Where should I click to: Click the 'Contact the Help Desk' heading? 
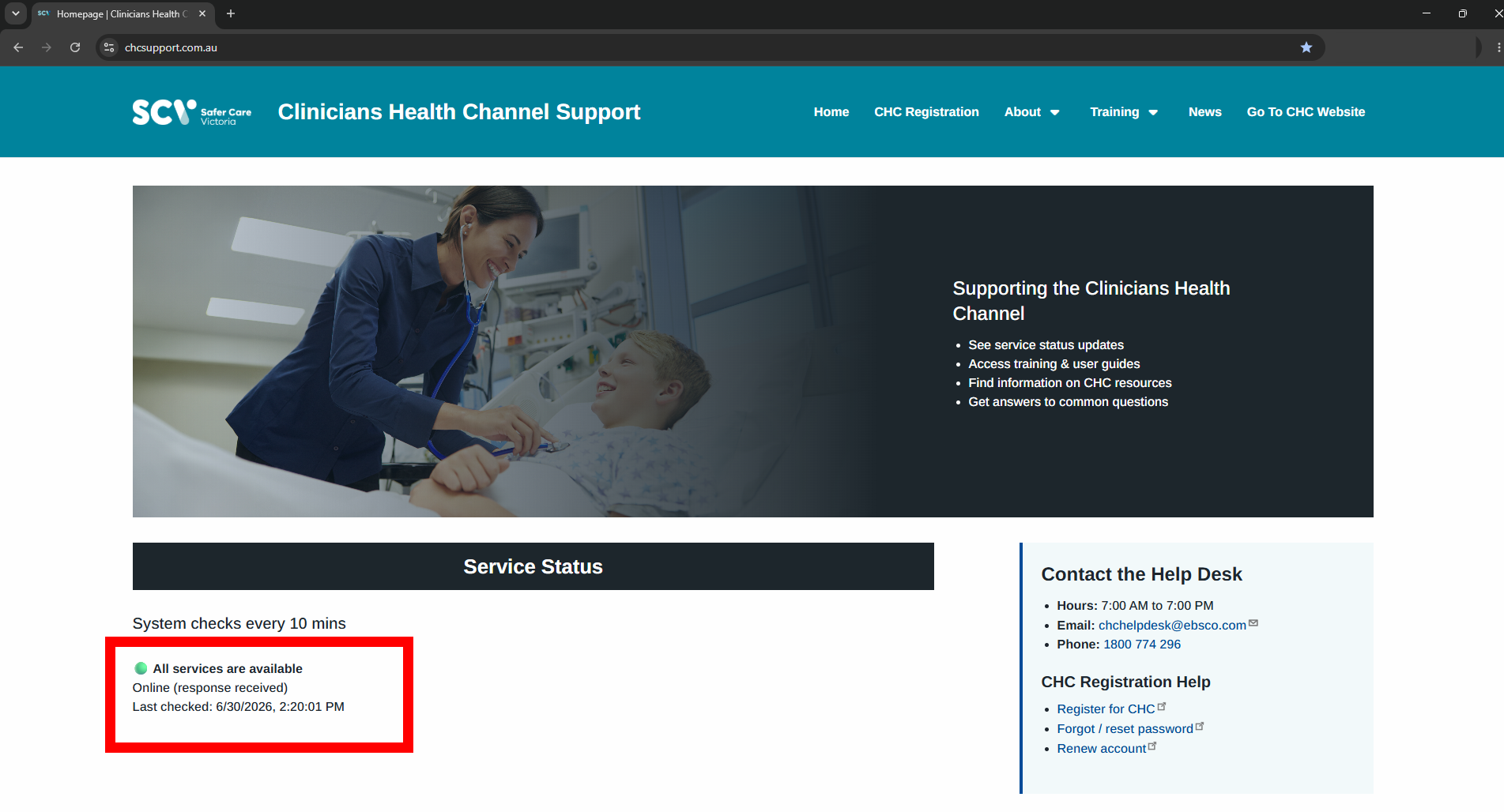1141,574
